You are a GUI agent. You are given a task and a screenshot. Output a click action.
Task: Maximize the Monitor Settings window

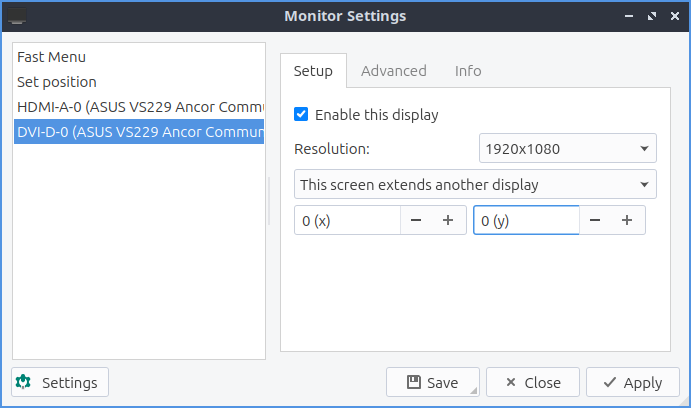(x=652, y=16)
